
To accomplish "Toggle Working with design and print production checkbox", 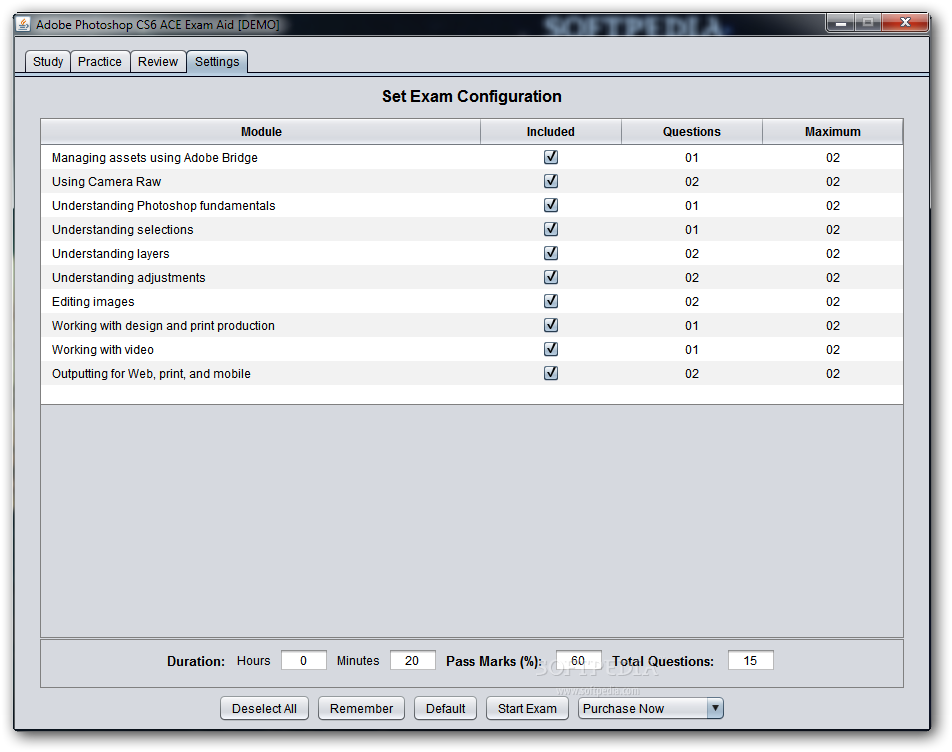I will click(551, 325).
